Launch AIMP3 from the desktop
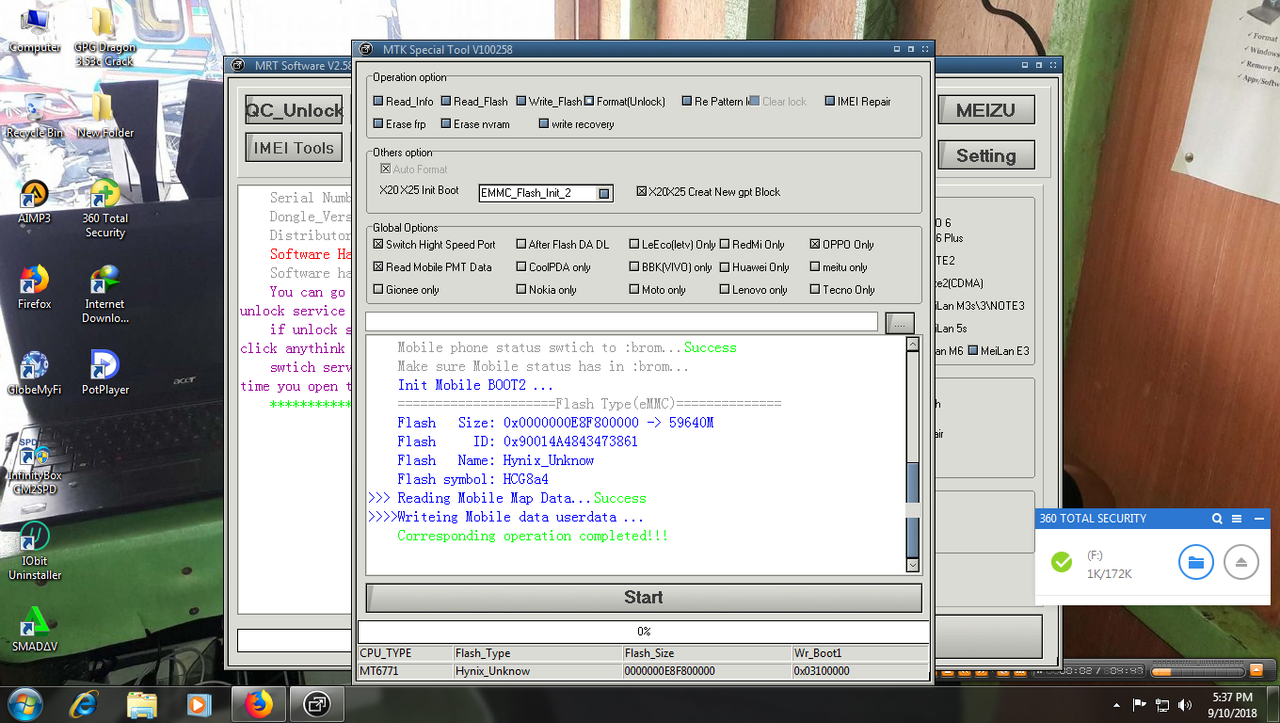The image size is (1280, 723). coord(34,201)
